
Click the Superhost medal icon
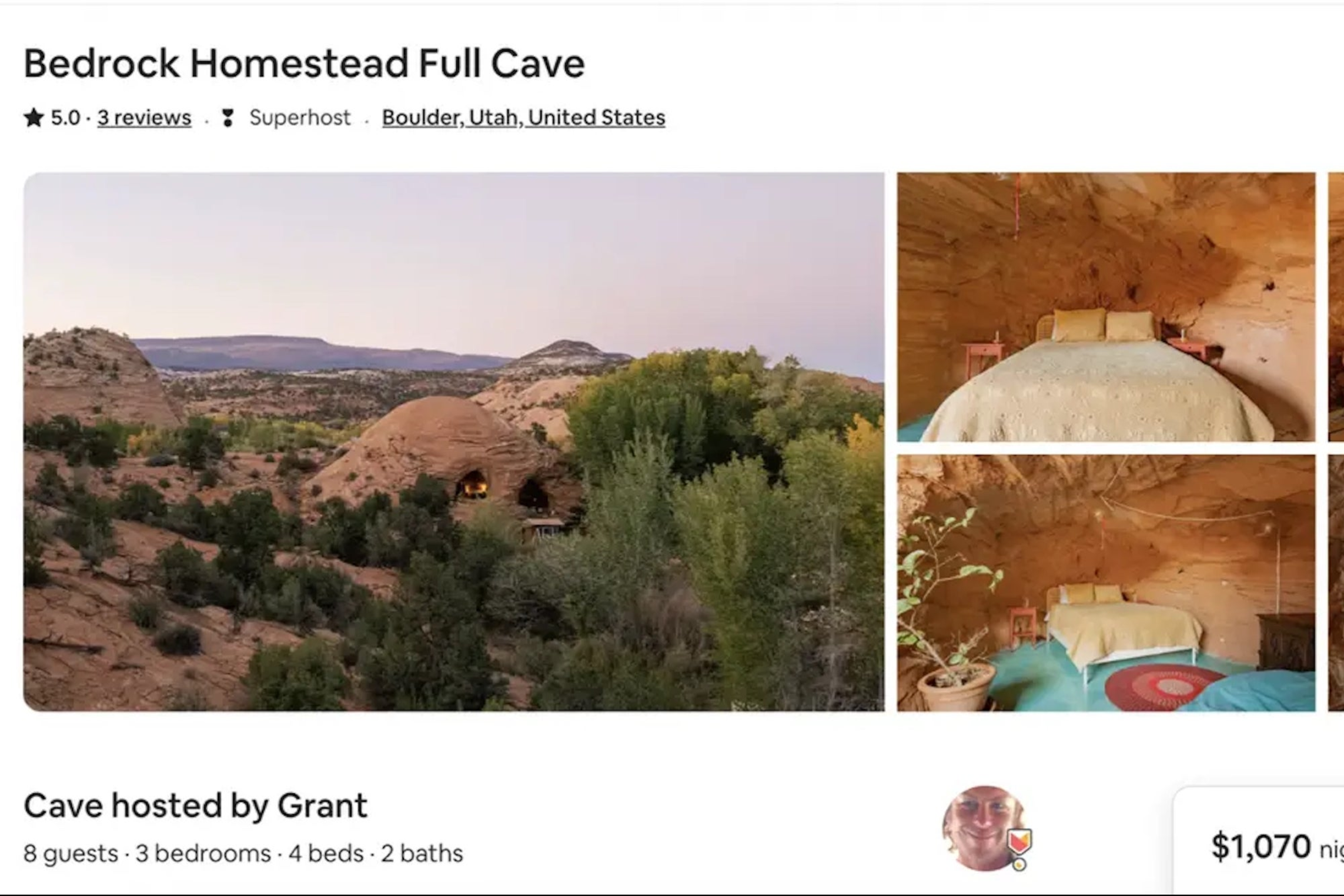point(228,118)
